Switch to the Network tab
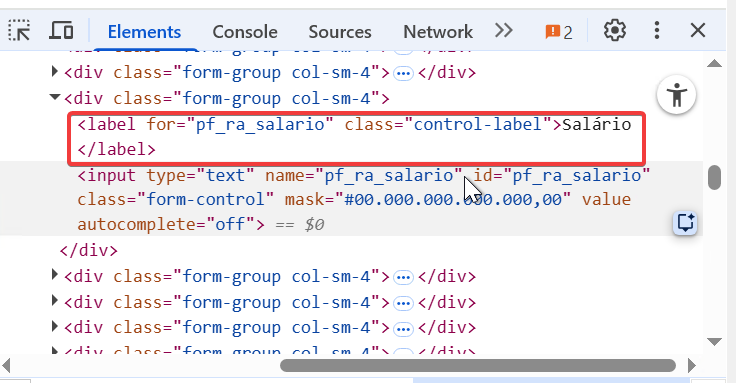 pos(438,32)
